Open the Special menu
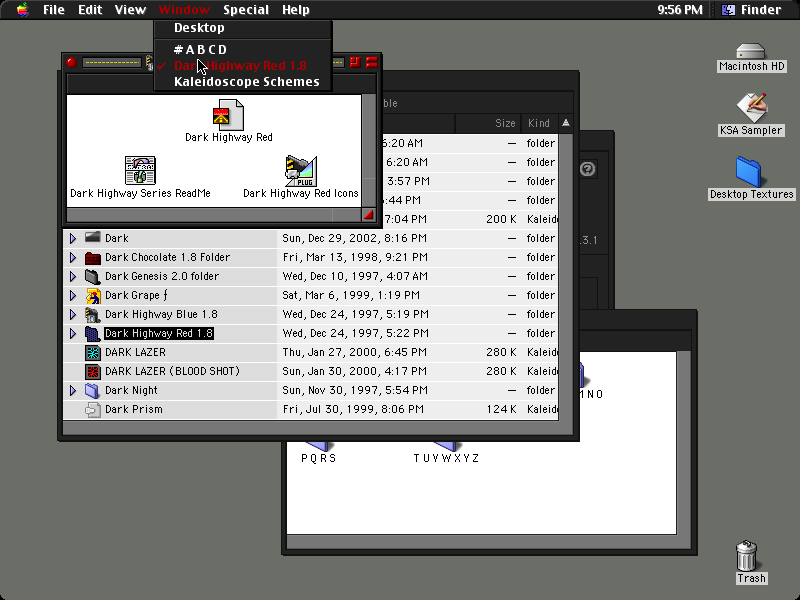This screenshot has width=800, height=600. point(246,10)
